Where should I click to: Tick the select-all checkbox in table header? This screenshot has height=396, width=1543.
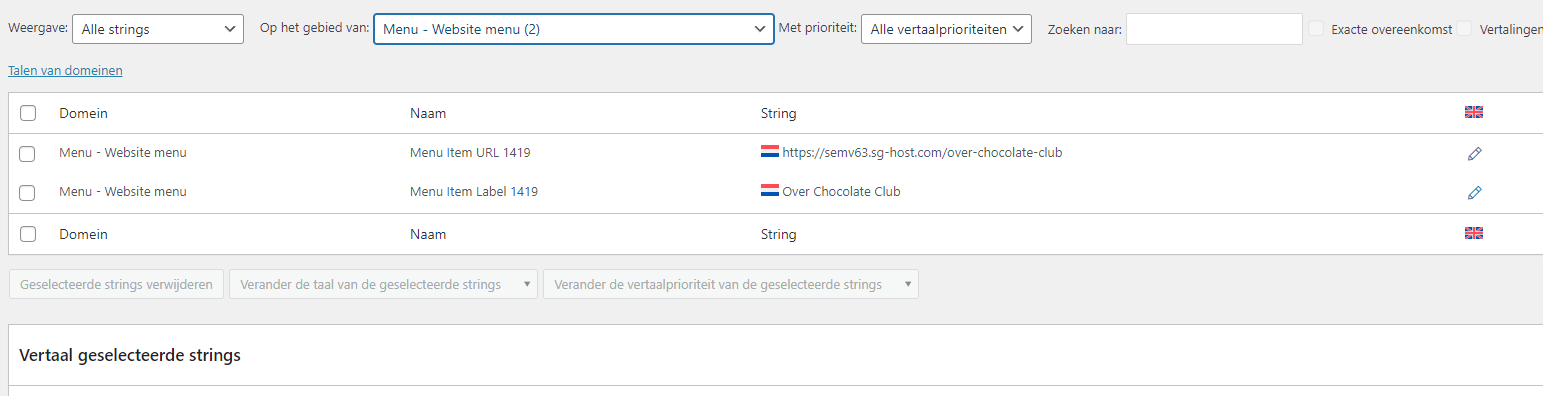(x=28, y=114)
